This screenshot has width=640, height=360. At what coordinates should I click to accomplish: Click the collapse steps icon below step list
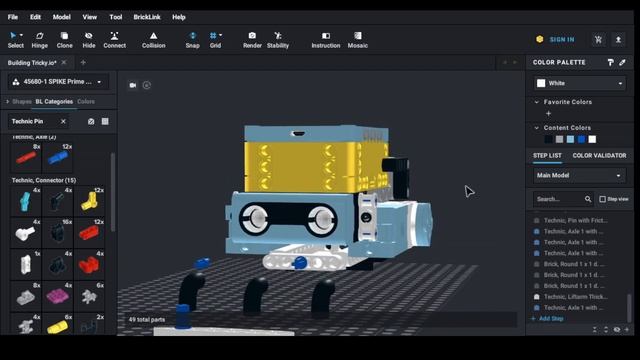click(x=595, y=329)
